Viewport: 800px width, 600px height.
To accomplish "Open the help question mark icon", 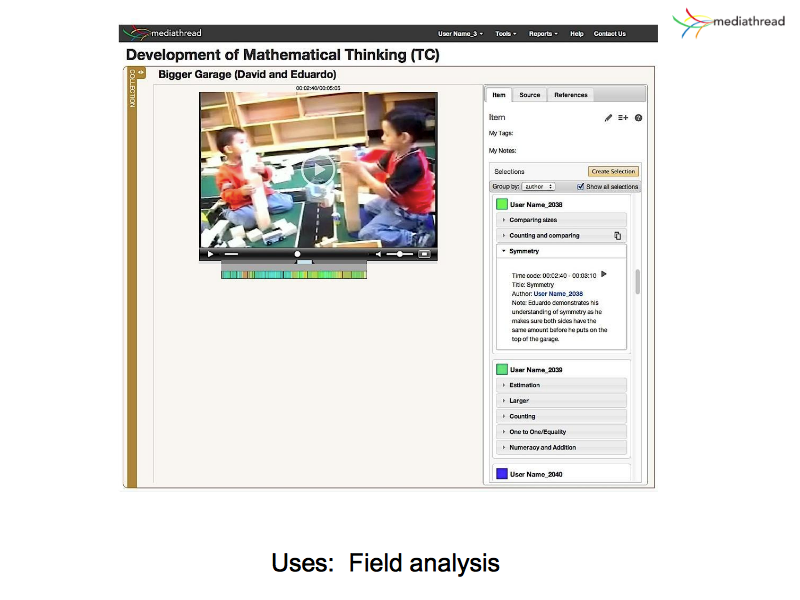I will [638, 118].
